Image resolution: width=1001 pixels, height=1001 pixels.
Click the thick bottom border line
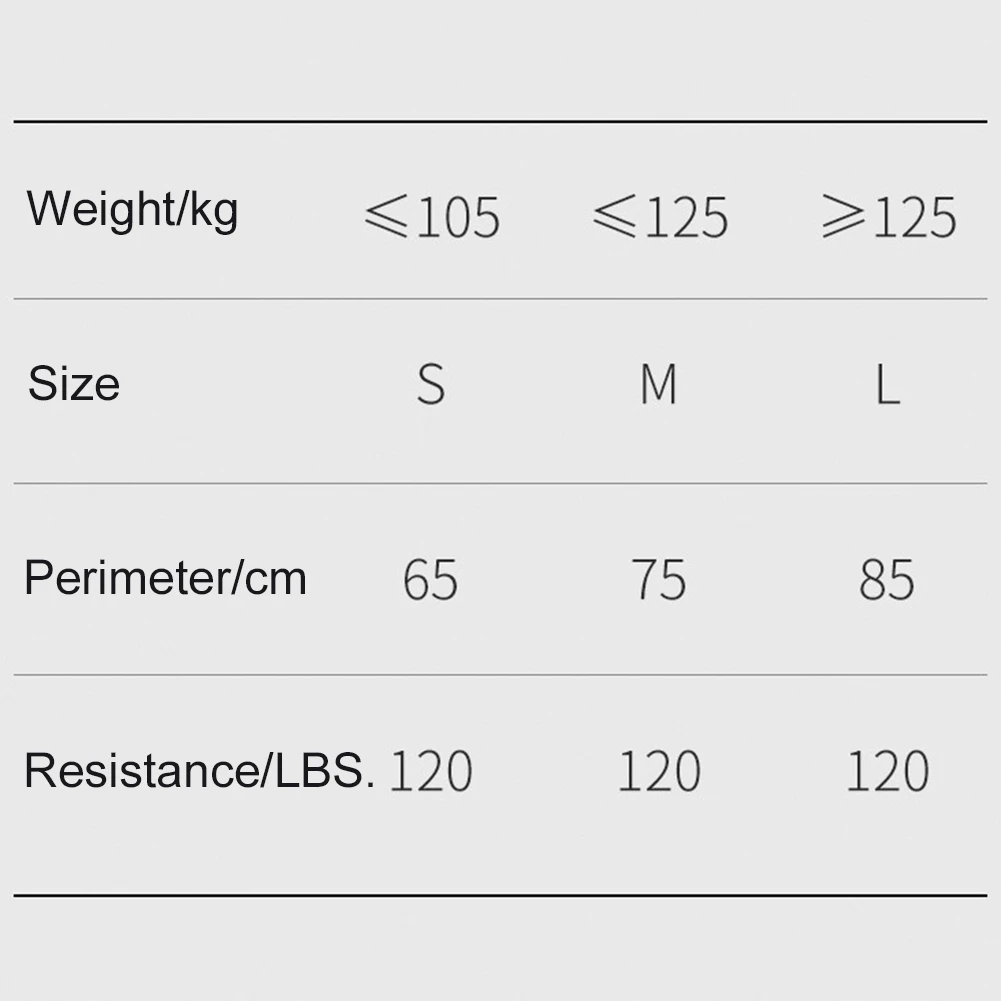(x=500, y=895)
